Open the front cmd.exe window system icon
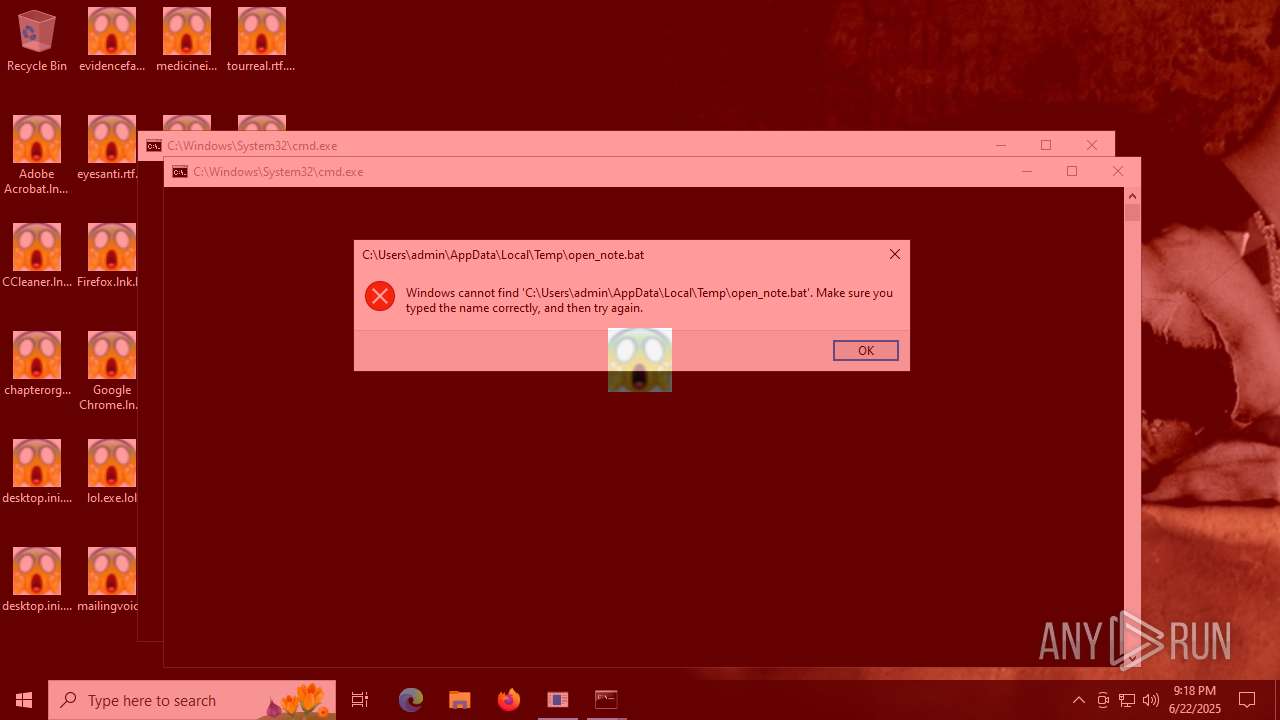 (x=180, y=172)
